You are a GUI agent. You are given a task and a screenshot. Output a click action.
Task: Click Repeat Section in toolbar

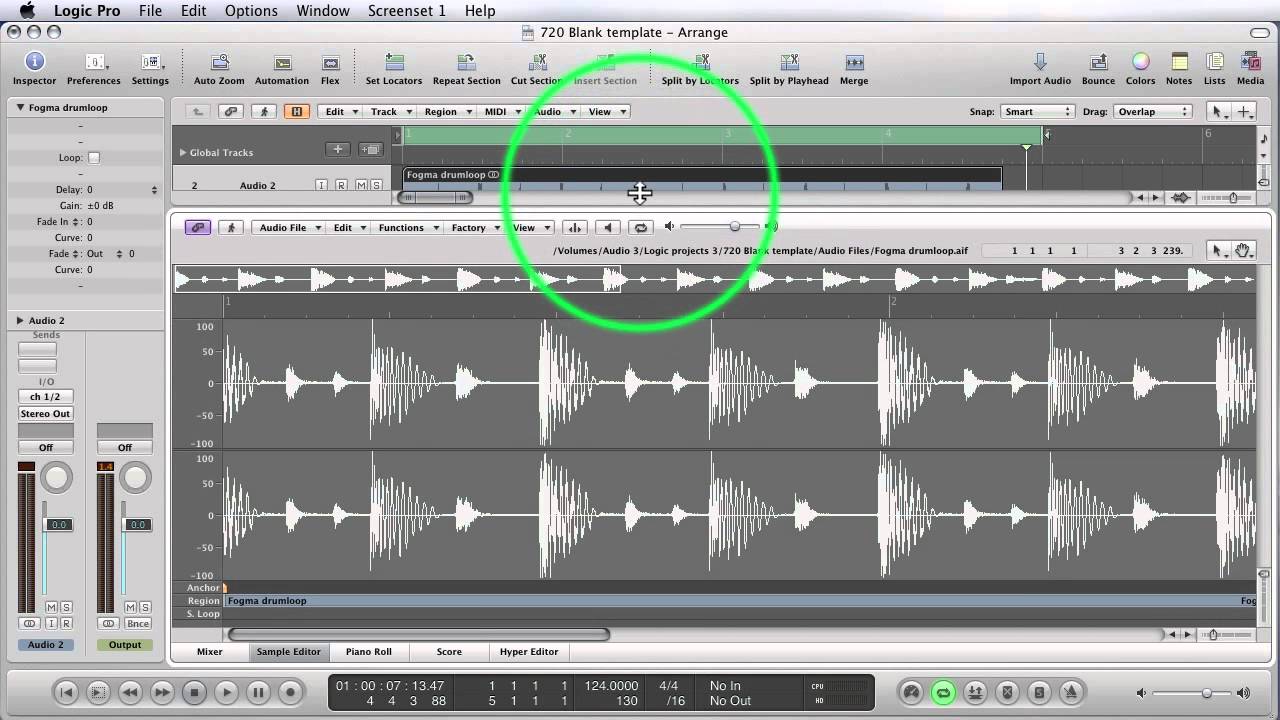466,68
